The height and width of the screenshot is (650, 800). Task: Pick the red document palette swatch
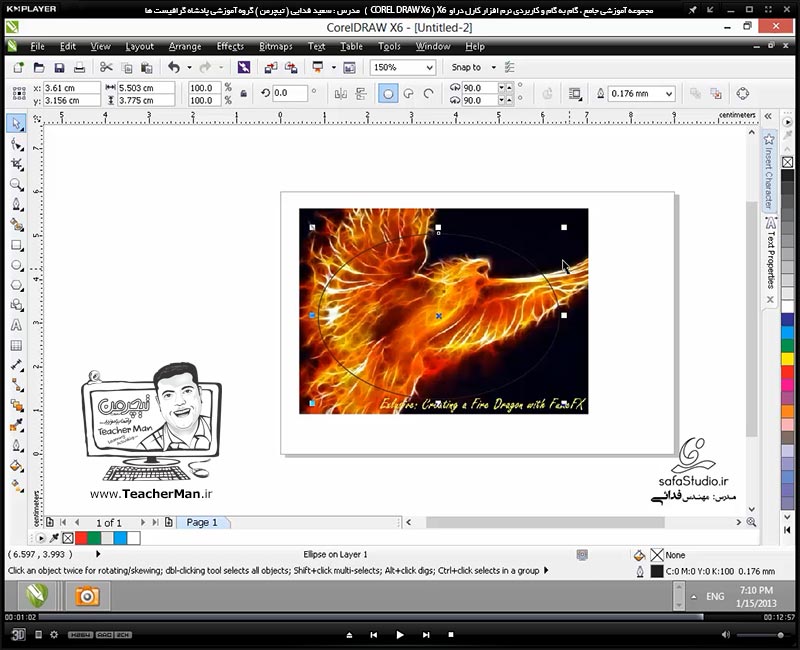tap(81, 538)
